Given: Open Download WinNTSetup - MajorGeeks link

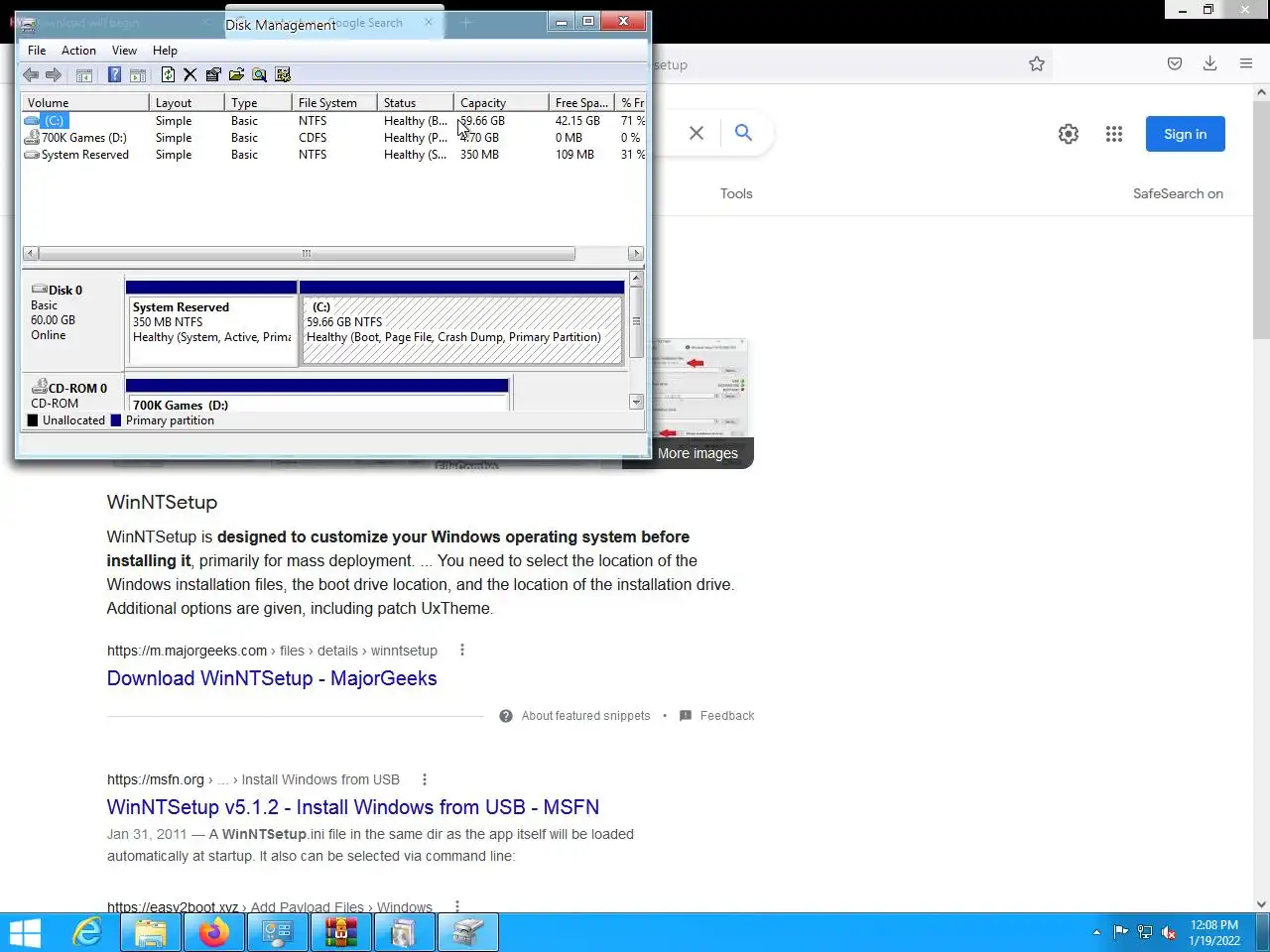Looking at the screenshot, I should [x=272, y=678].
